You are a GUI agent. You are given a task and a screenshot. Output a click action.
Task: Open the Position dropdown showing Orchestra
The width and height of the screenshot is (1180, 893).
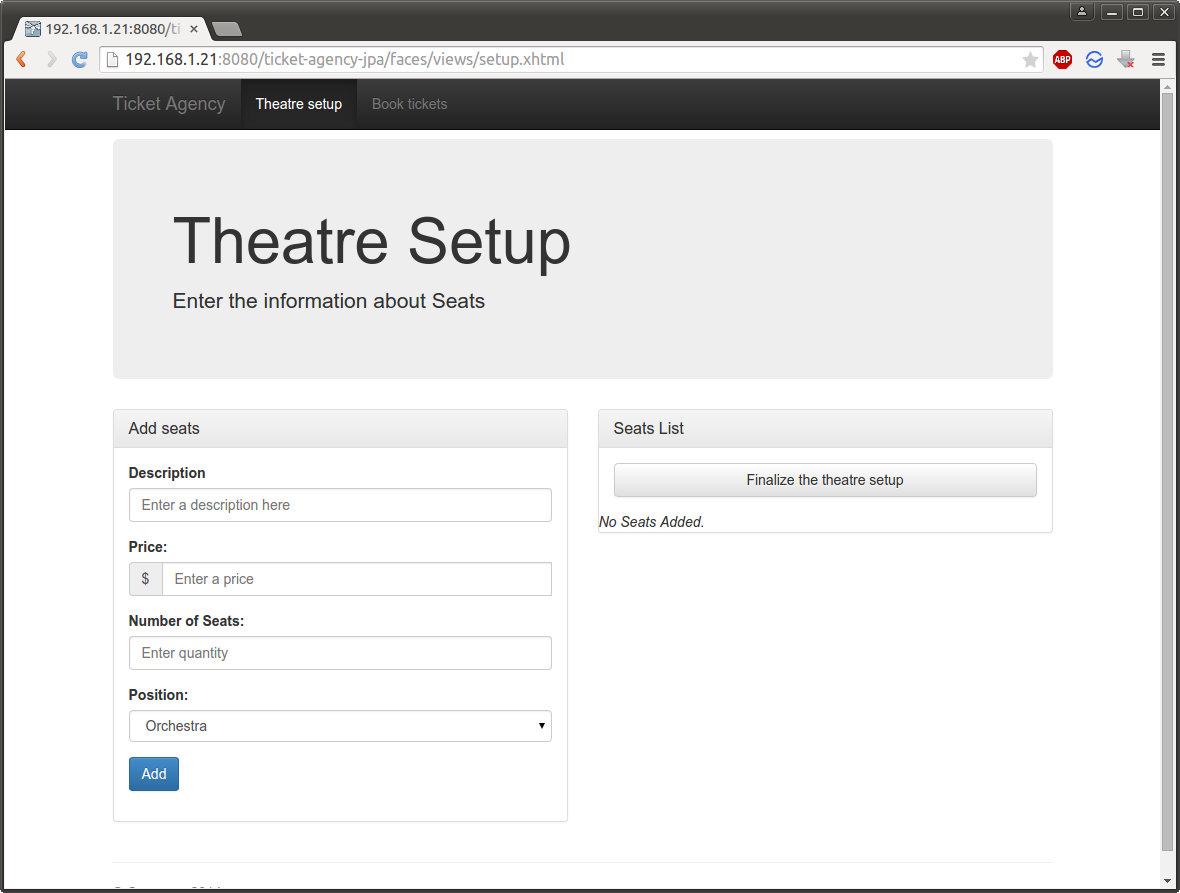[x=340, y=726]
